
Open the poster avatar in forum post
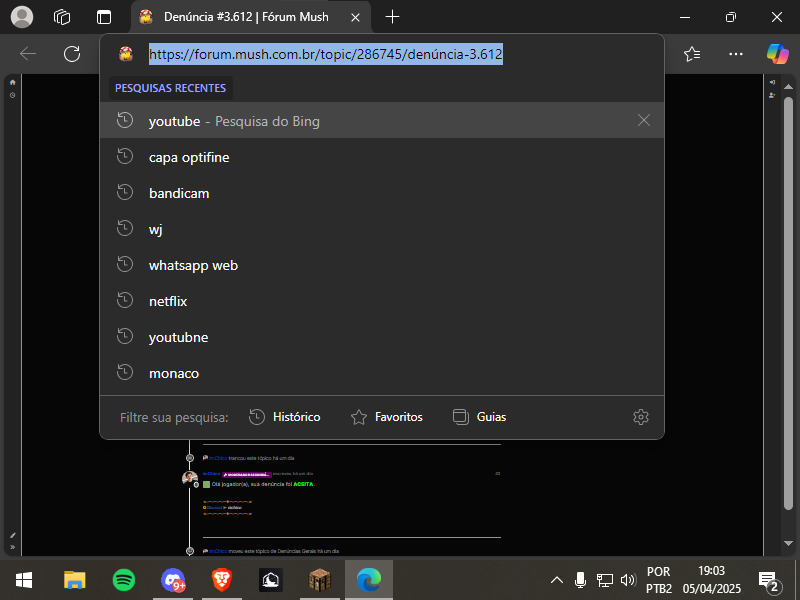click(x=190, y=478)
